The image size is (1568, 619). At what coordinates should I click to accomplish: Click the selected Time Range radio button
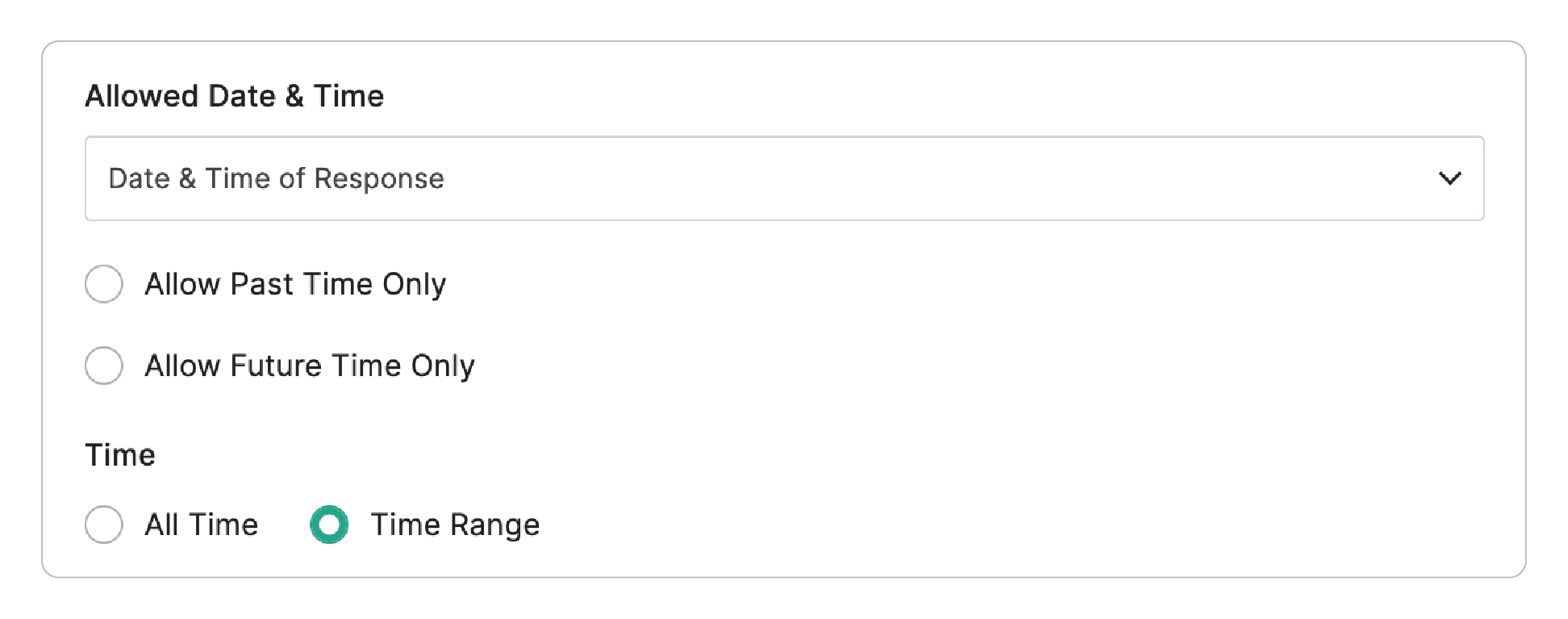pyautogui.click(x=329, y=525)
